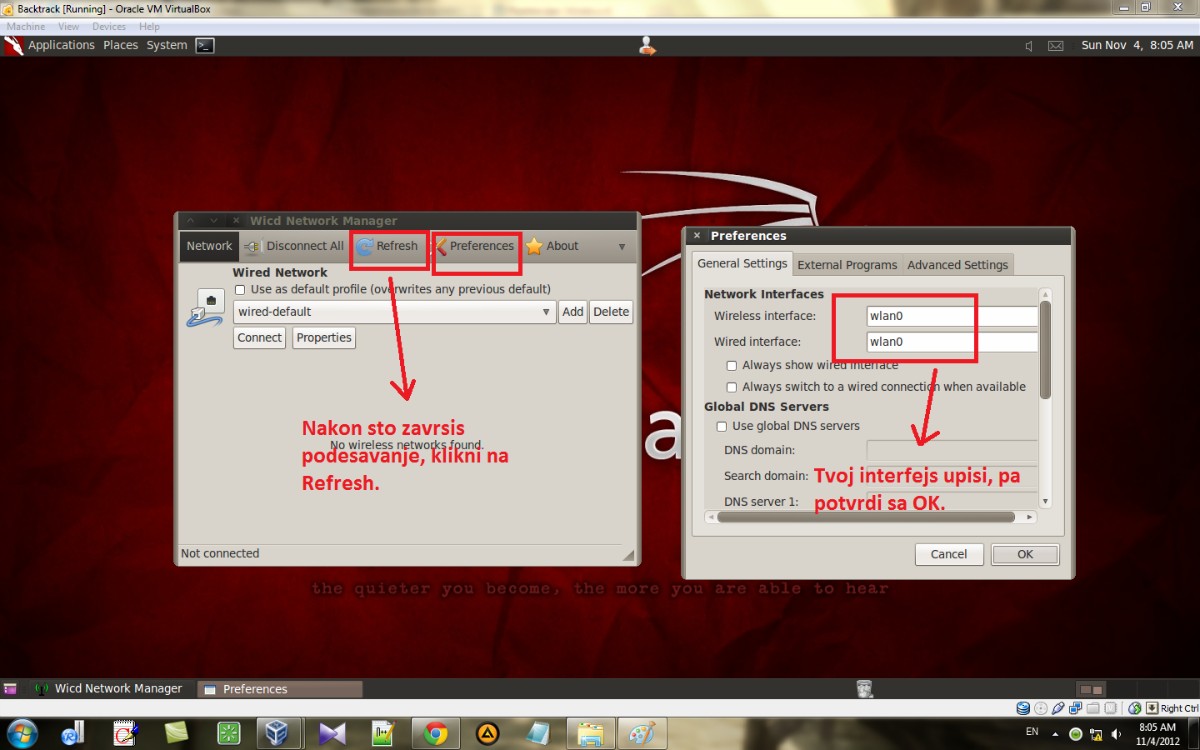Open wired network Properties
The width and height of the screenshot is (1200, 750).
(324, 338)
